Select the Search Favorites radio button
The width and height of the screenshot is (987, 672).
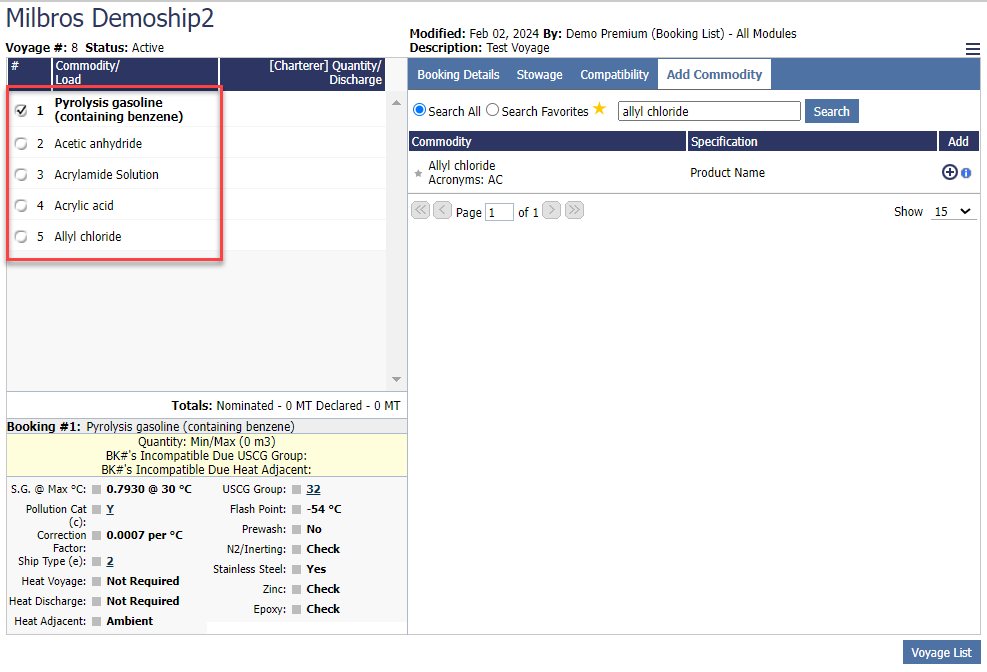(492, 110)
